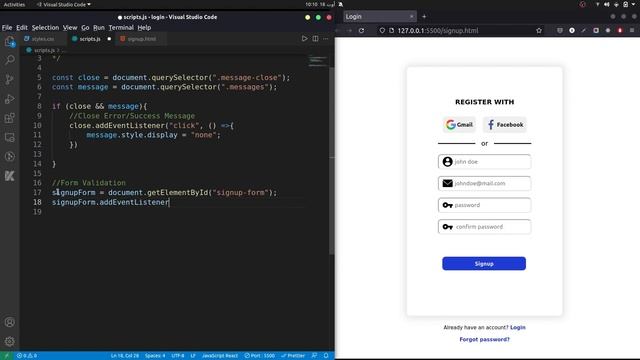Click Ln 18, Col 28 in status bar
The width and height of the screenshot is (640, 360).
(124, 356)
